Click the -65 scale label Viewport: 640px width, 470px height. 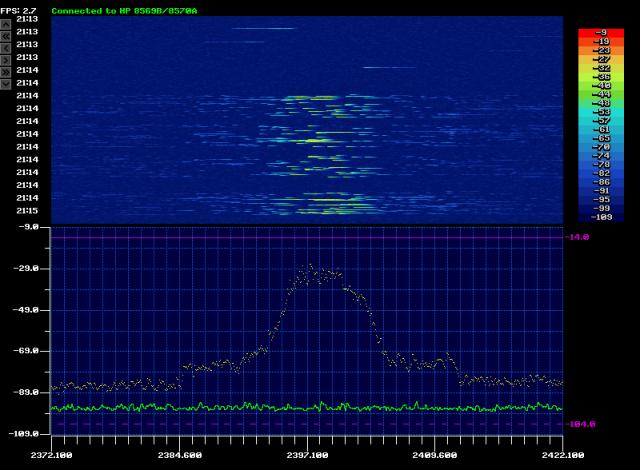[602, 138]
